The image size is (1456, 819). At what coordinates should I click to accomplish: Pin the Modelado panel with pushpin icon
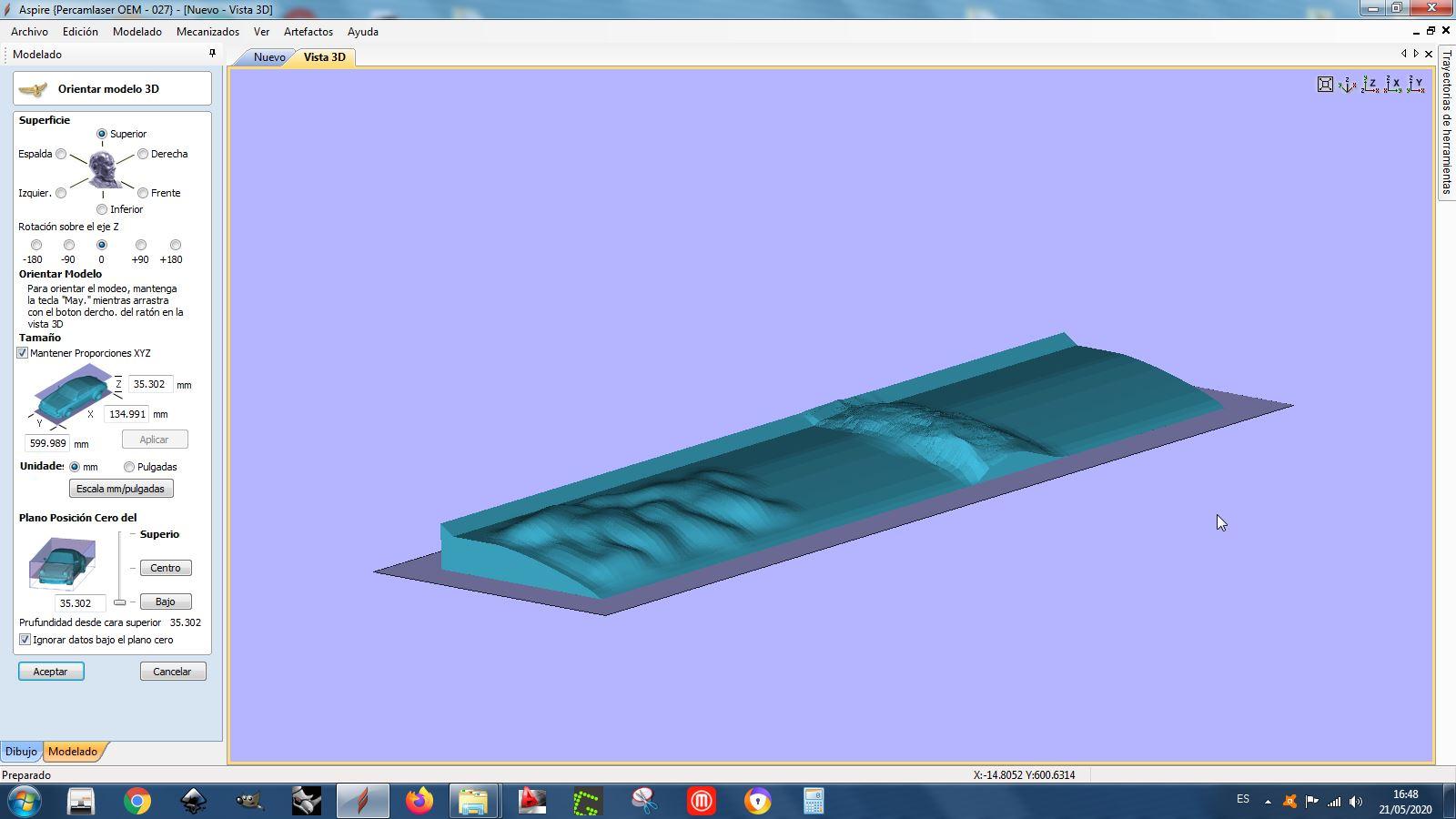click(x=213, y=54)
